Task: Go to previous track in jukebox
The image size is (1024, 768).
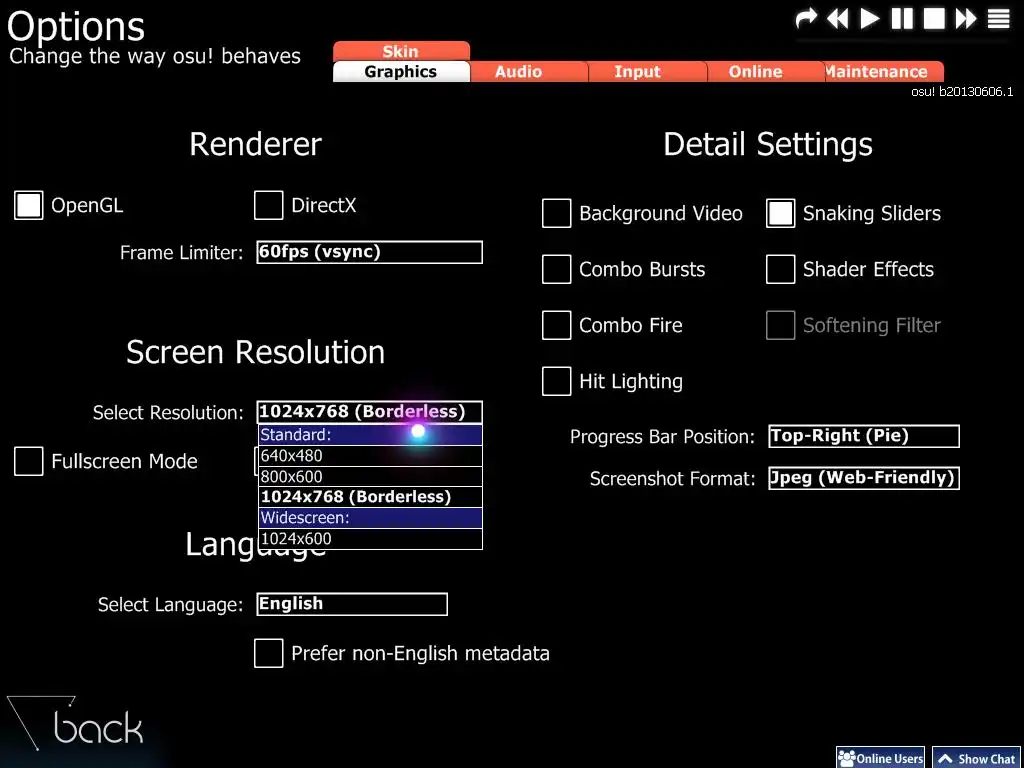Action: click(x=838, y=18)
